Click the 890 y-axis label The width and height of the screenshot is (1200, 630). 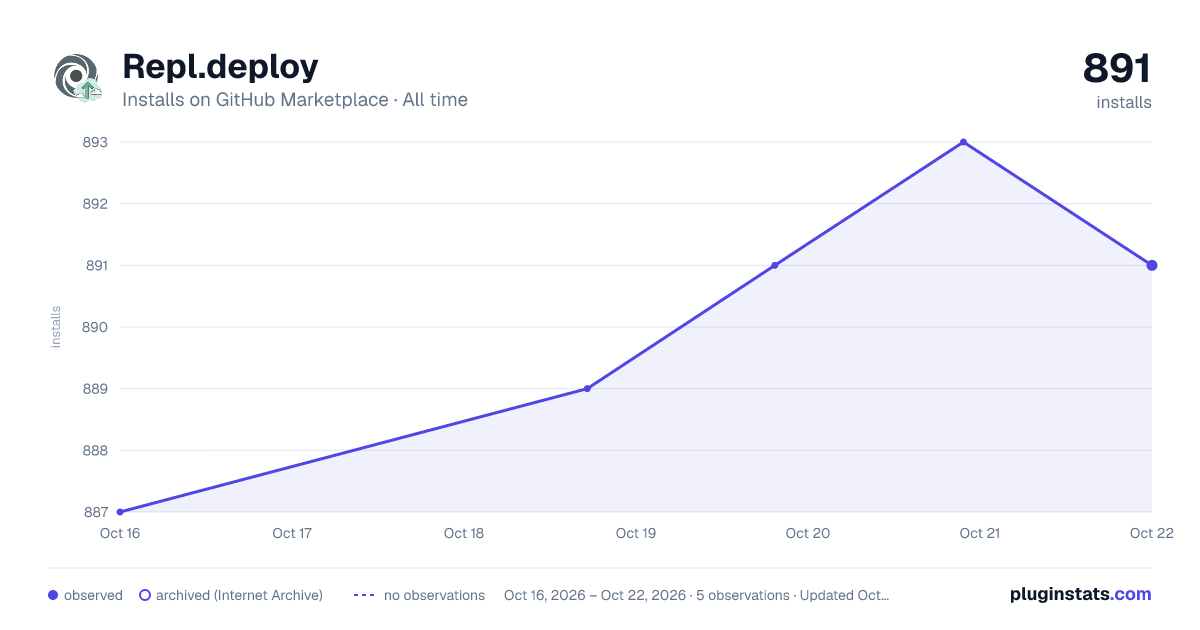tap(95, 327)
